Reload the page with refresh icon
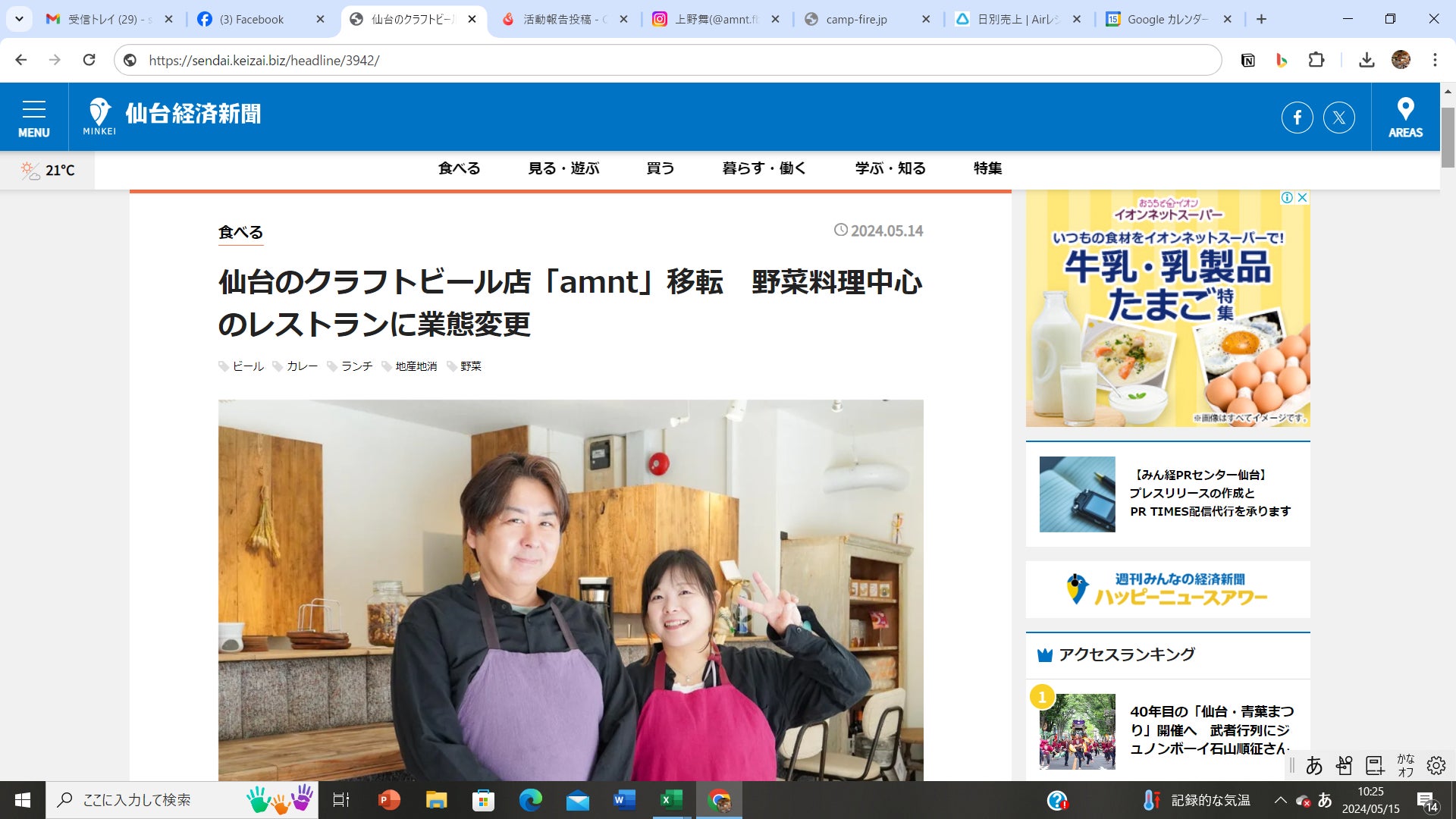The height and width of the screenshot is (819, 1456). (89, 60)
